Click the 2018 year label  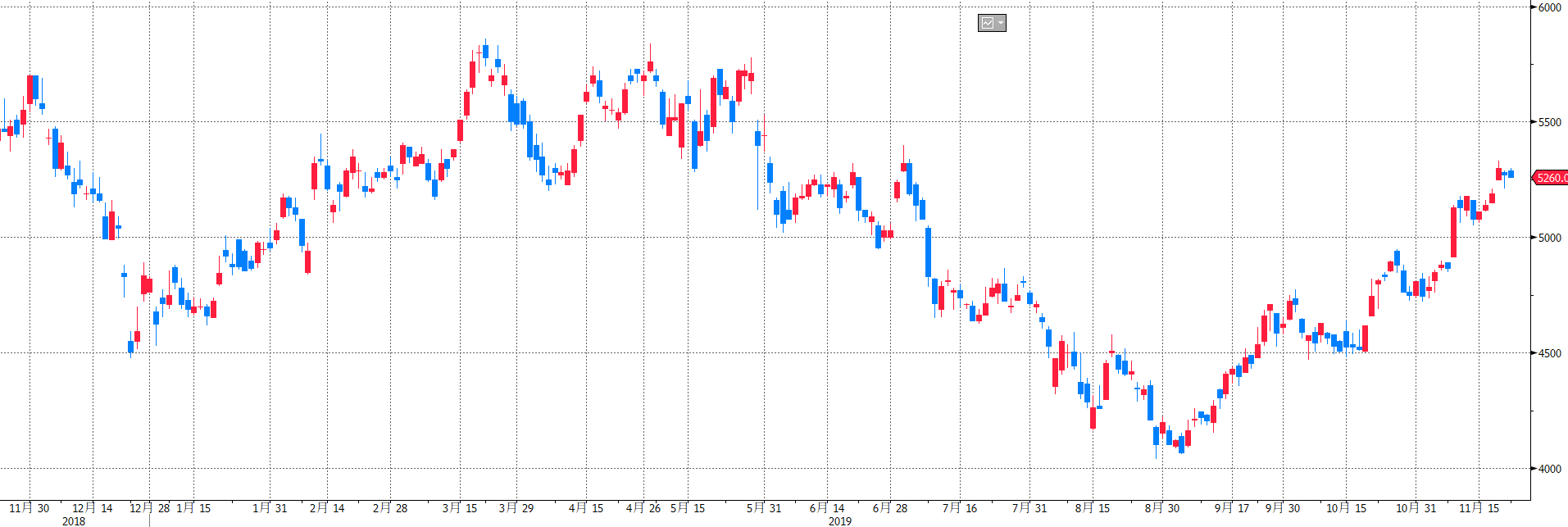point(74,520)
